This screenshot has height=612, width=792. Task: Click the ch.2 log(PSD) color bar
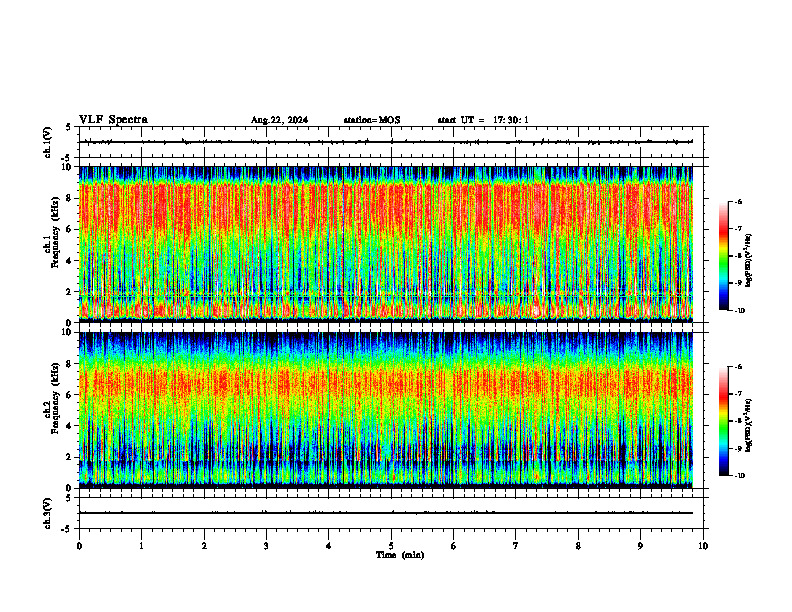[723, 421]
